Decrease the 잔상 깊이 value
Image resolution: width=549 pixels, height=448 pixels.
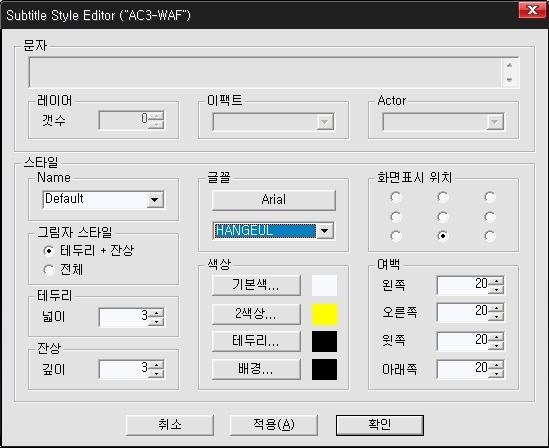click(x=156, y=373)
